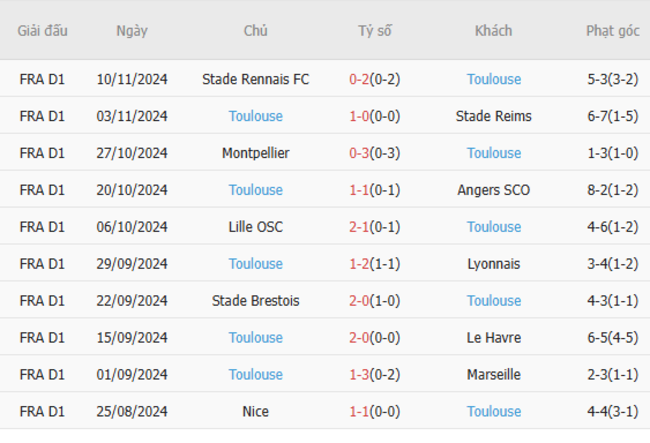Select Montpellier team name
This screenshot has height=443, width=650.
255,153
